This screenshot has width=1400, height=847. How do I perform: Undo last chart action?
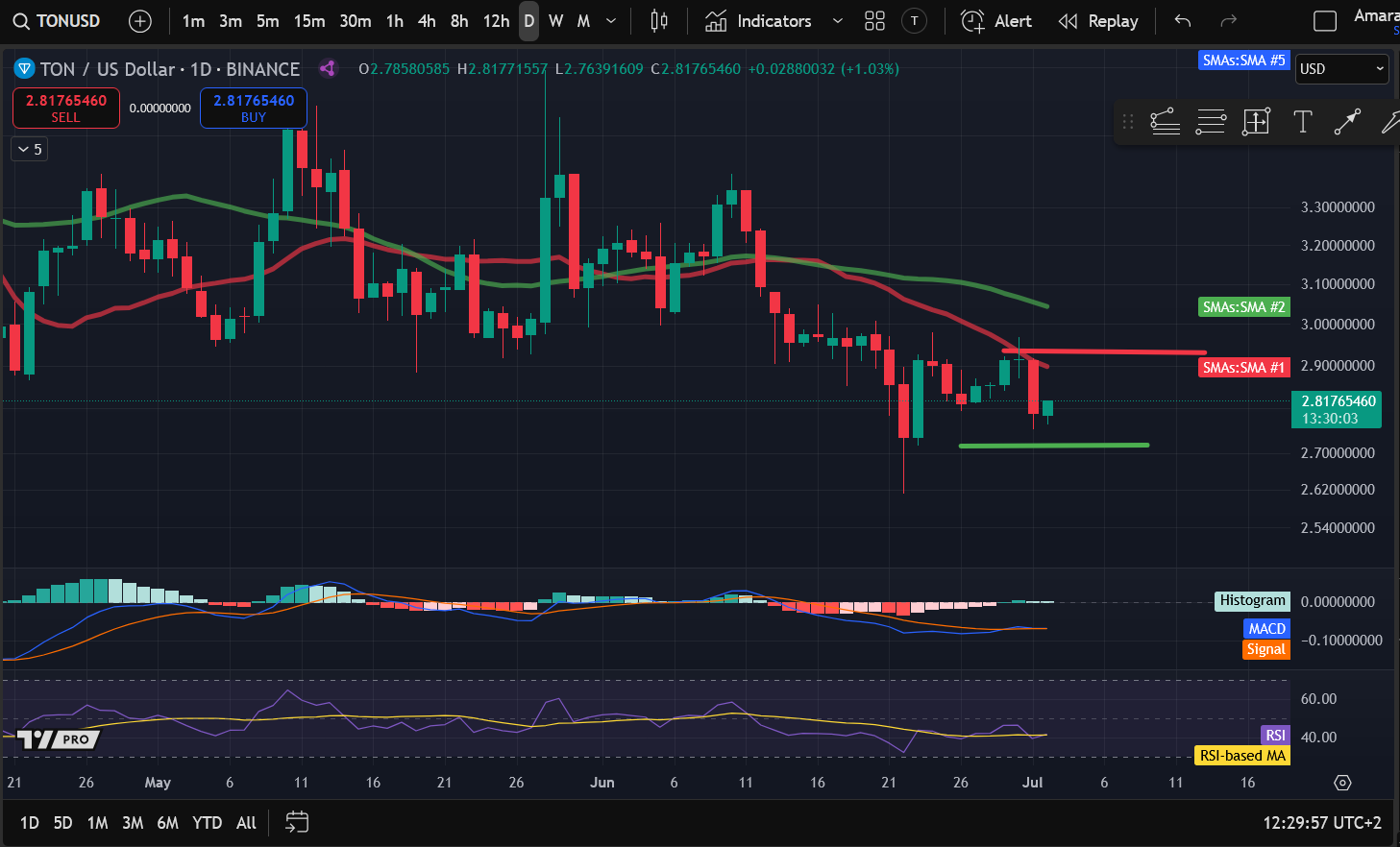1183,21
